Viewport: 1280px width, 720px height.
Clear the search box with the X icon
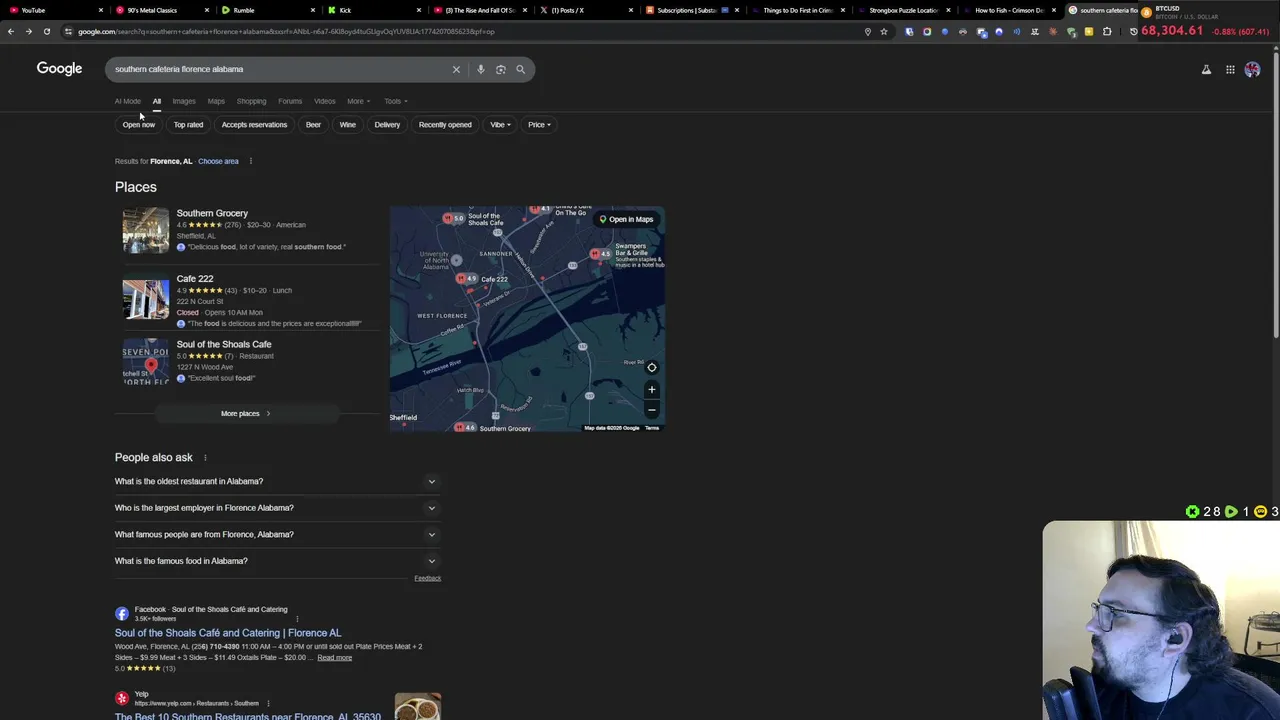456,69
